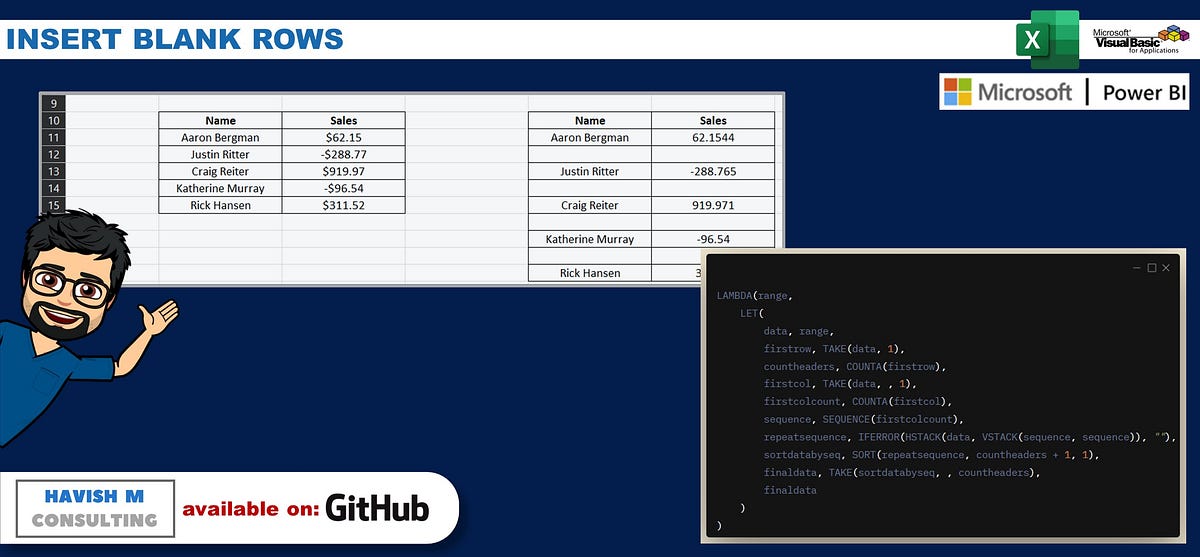Viewport: 1200px width, 557px height.
Task: Click the GitHub wordmark
Action: click(x=377, y=508)
